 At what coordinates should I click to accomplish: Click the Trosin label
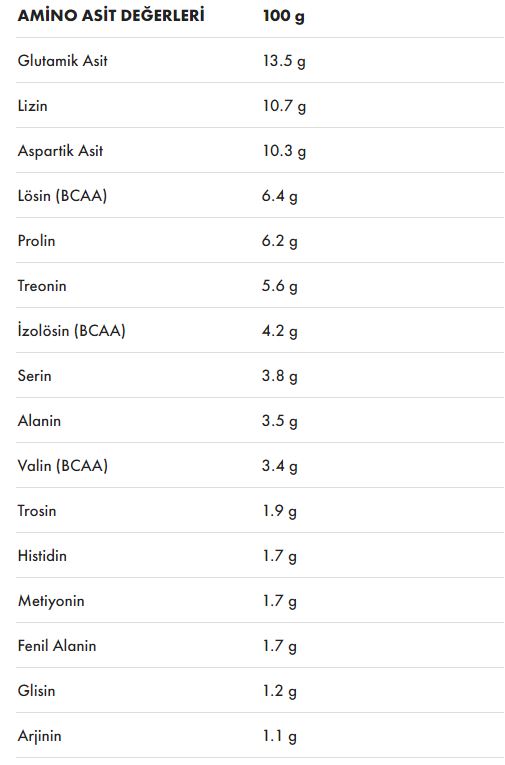click(x=37, y=510)
